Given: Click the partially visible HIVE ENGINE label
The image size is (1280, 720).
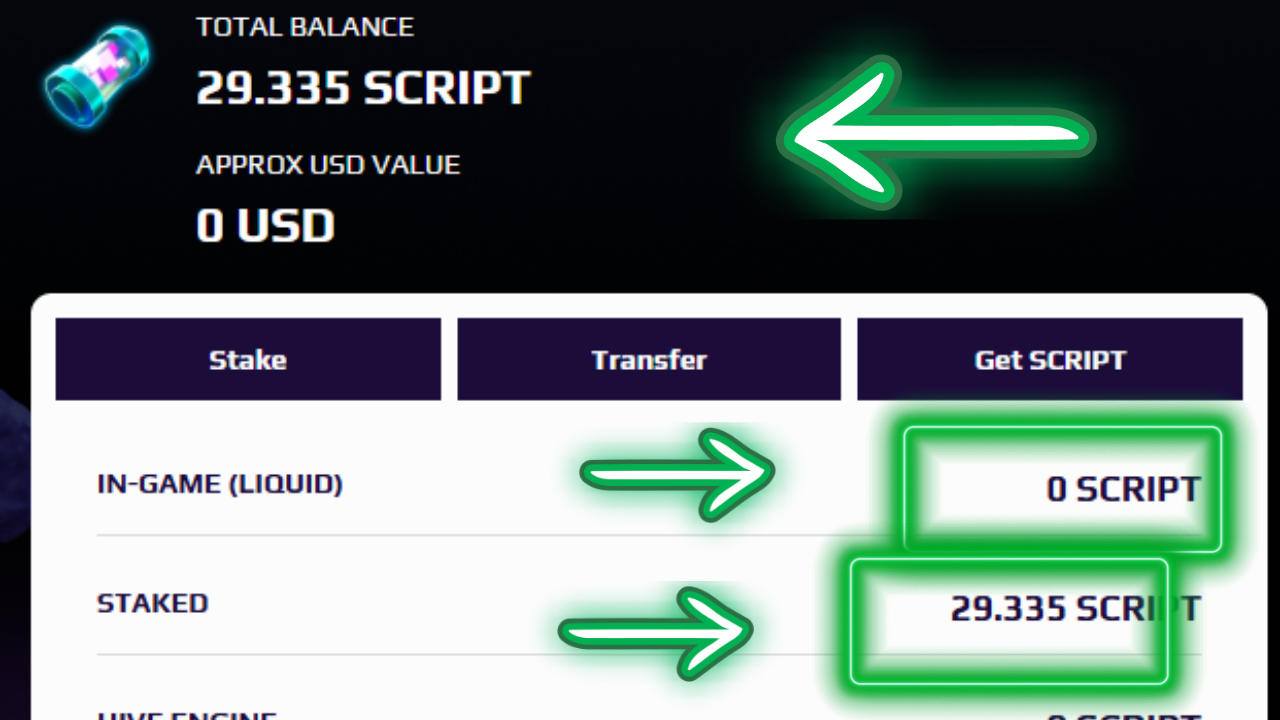Looking at the screenshot, I should (187, 714).
